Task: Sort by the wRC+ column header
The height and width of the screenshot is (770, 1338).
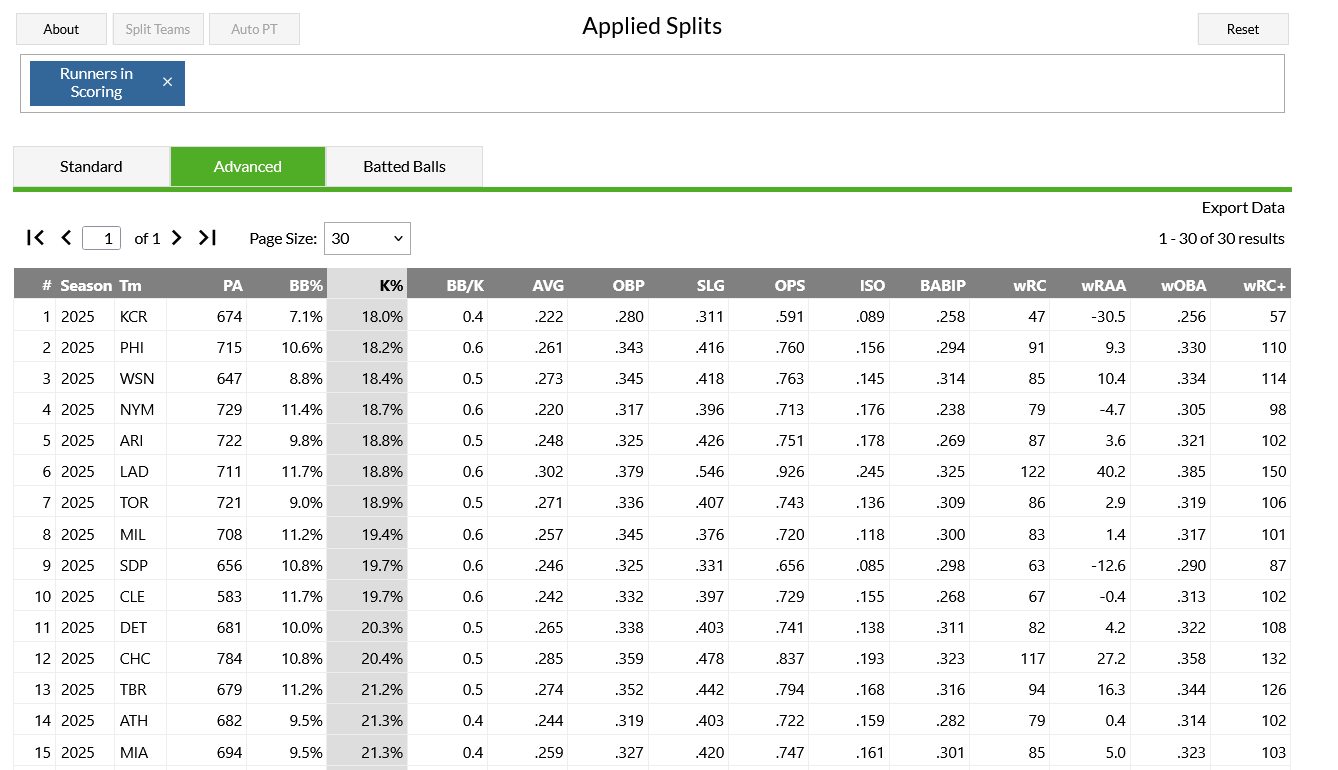Action: click(1264, 285)
